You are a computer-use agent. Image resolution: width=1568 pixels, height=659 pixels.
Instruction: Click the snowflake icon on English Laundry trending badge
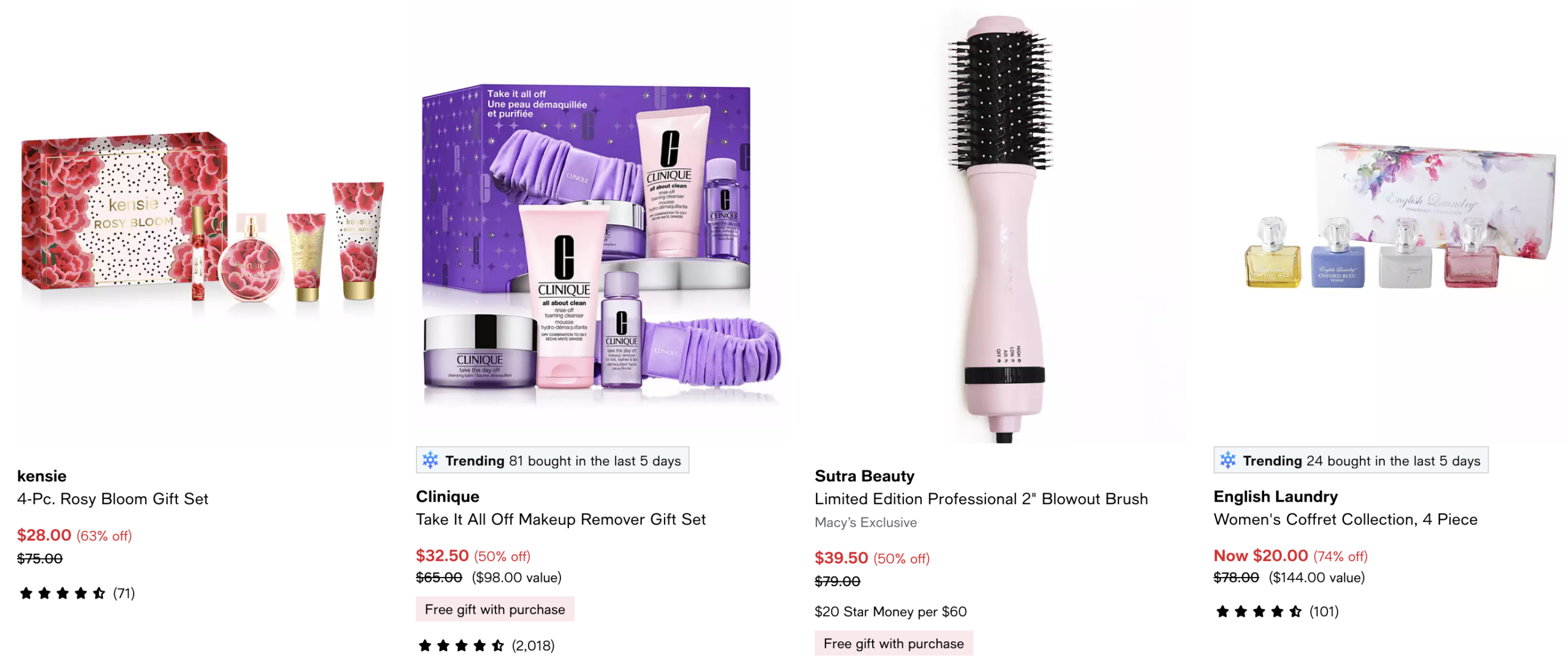point(1227,460)
